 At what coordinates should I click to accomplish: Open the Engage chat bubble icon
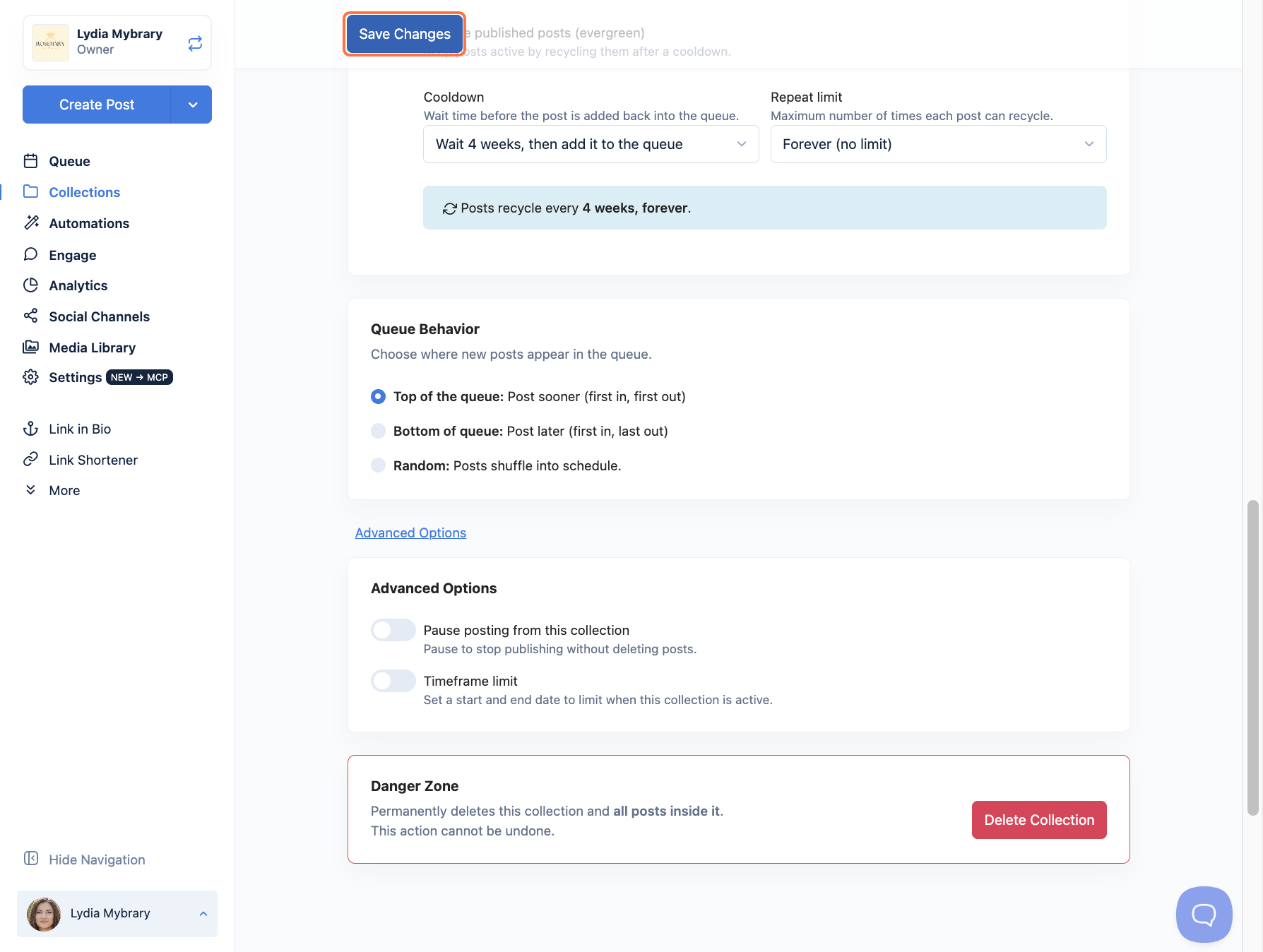tap(30, 254)
